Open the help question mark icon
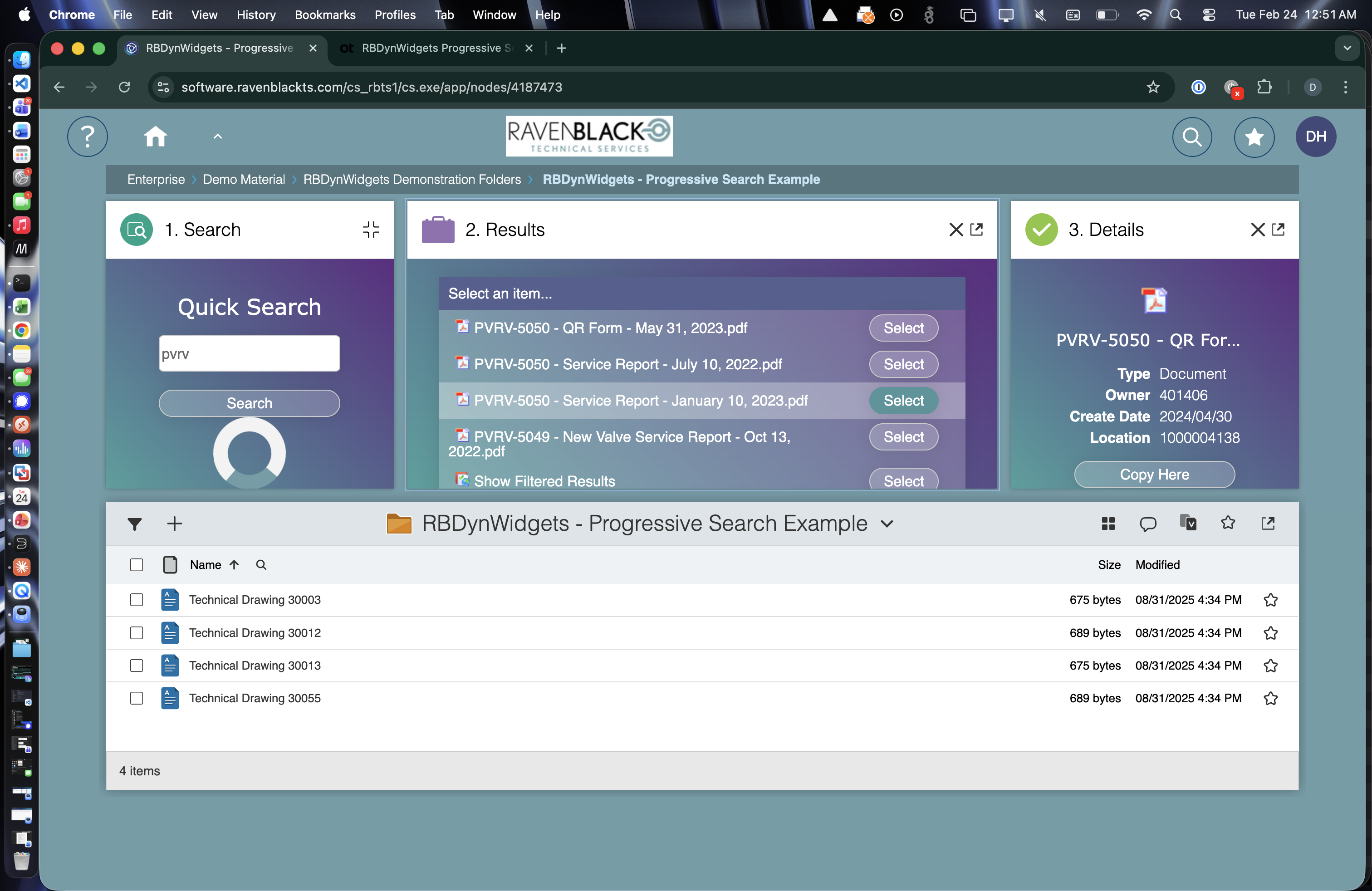The height and width of the screenshot is (891, 1372). pos(87,137)
